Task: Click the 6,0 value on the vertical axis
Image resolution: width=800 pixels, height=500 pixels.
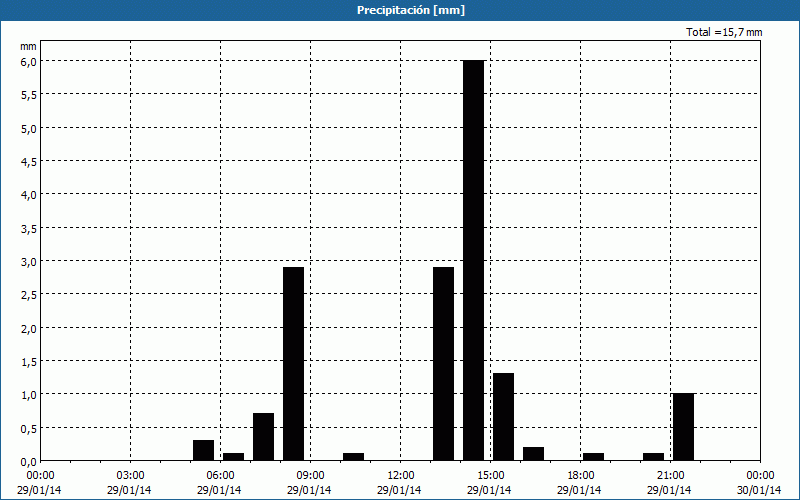Action: 29,61
